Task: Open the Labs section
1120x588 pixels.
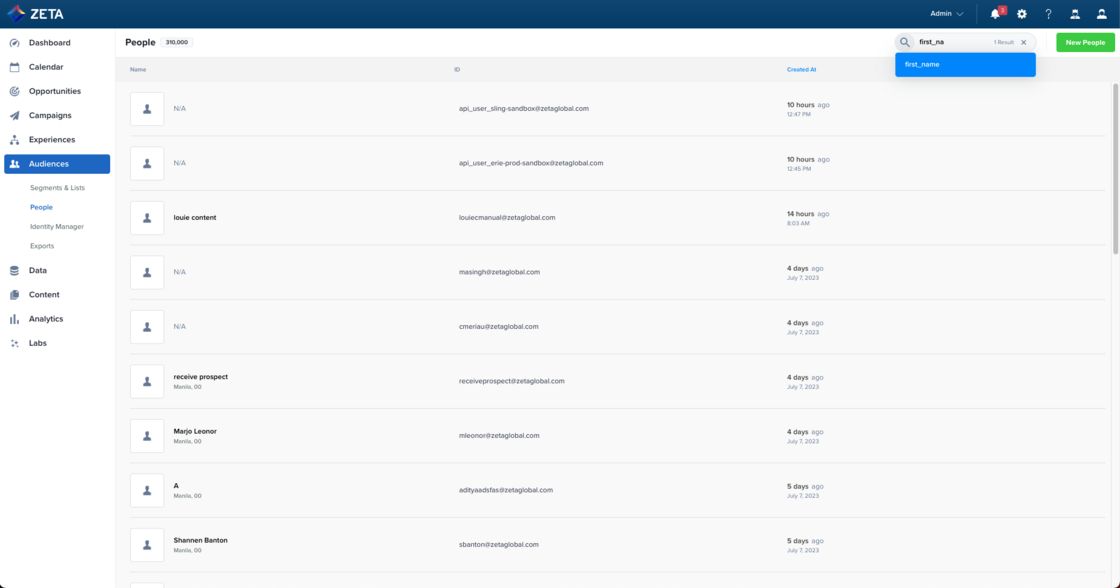Action: click(x=37, y=343)
